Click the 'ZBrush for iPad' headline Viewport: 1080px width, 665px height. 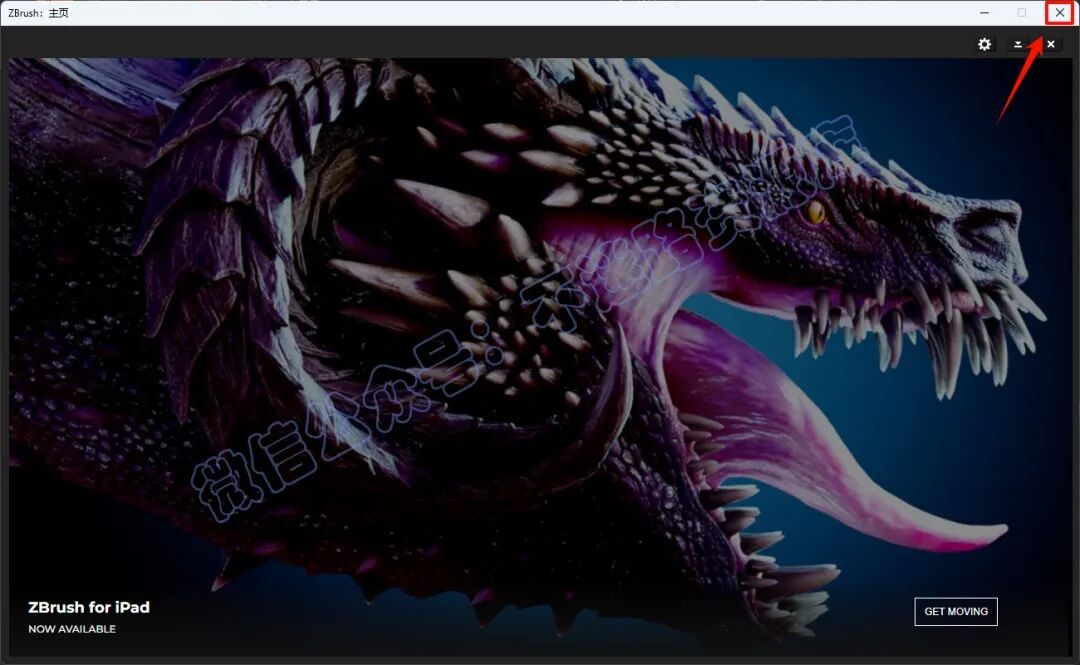point(89,607)
